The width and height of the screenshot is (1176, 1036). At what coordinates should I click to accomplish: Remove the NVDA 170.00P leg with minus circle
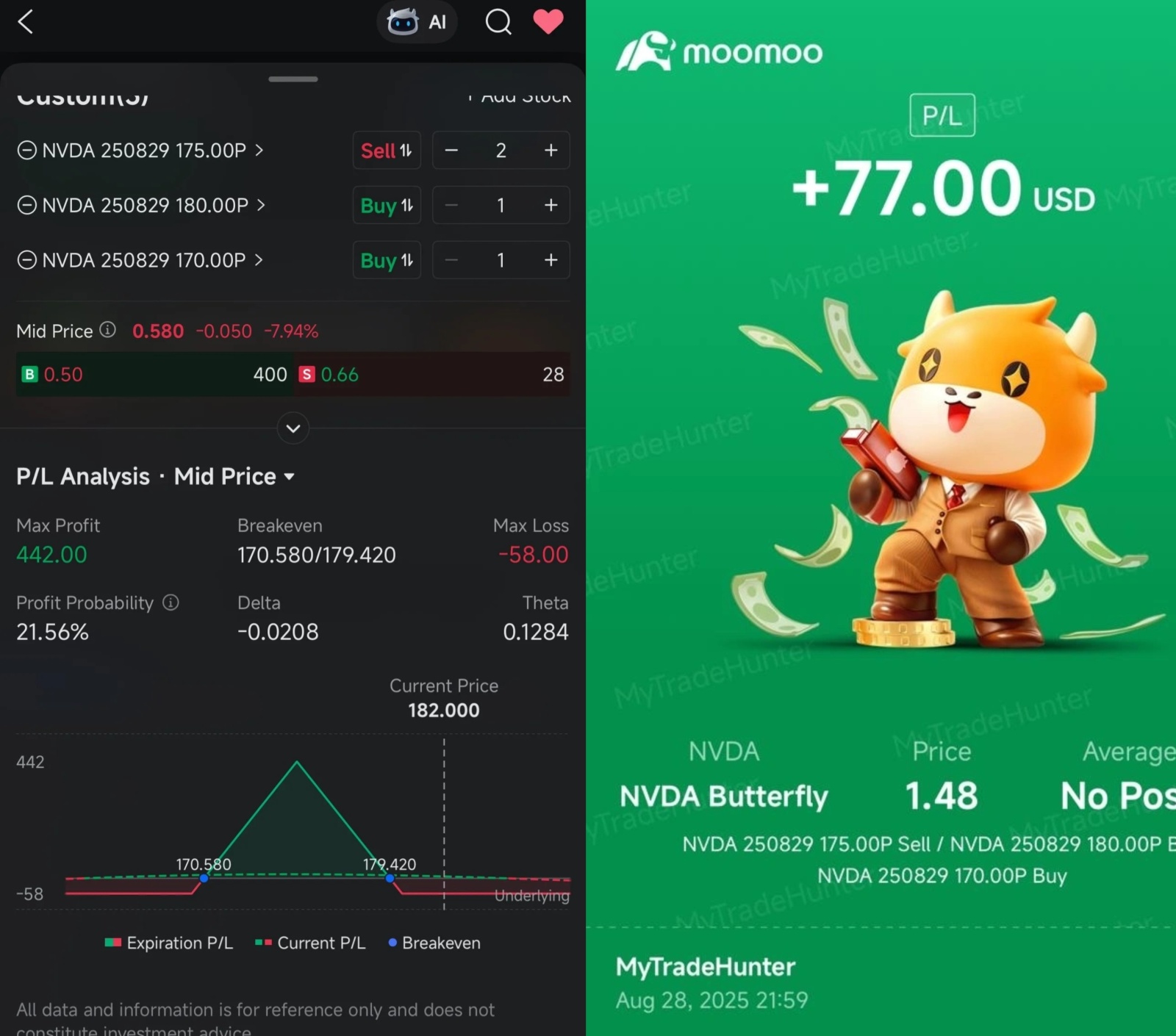coord(26,260)
